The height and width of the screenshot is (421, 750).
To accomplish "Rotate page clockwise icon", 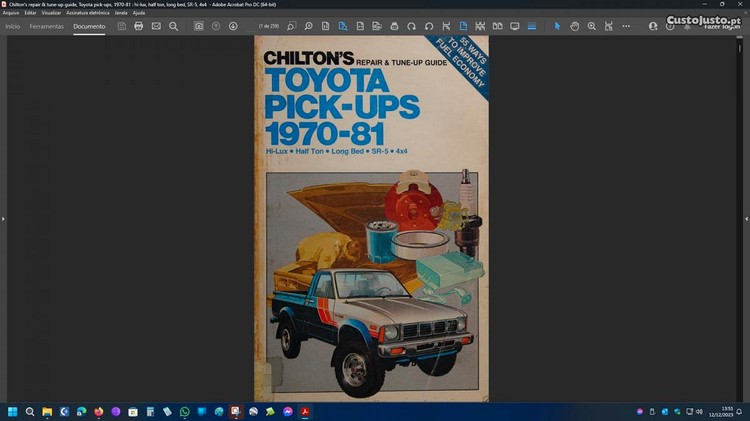I will pyautogui.click(x=429, y=26).
